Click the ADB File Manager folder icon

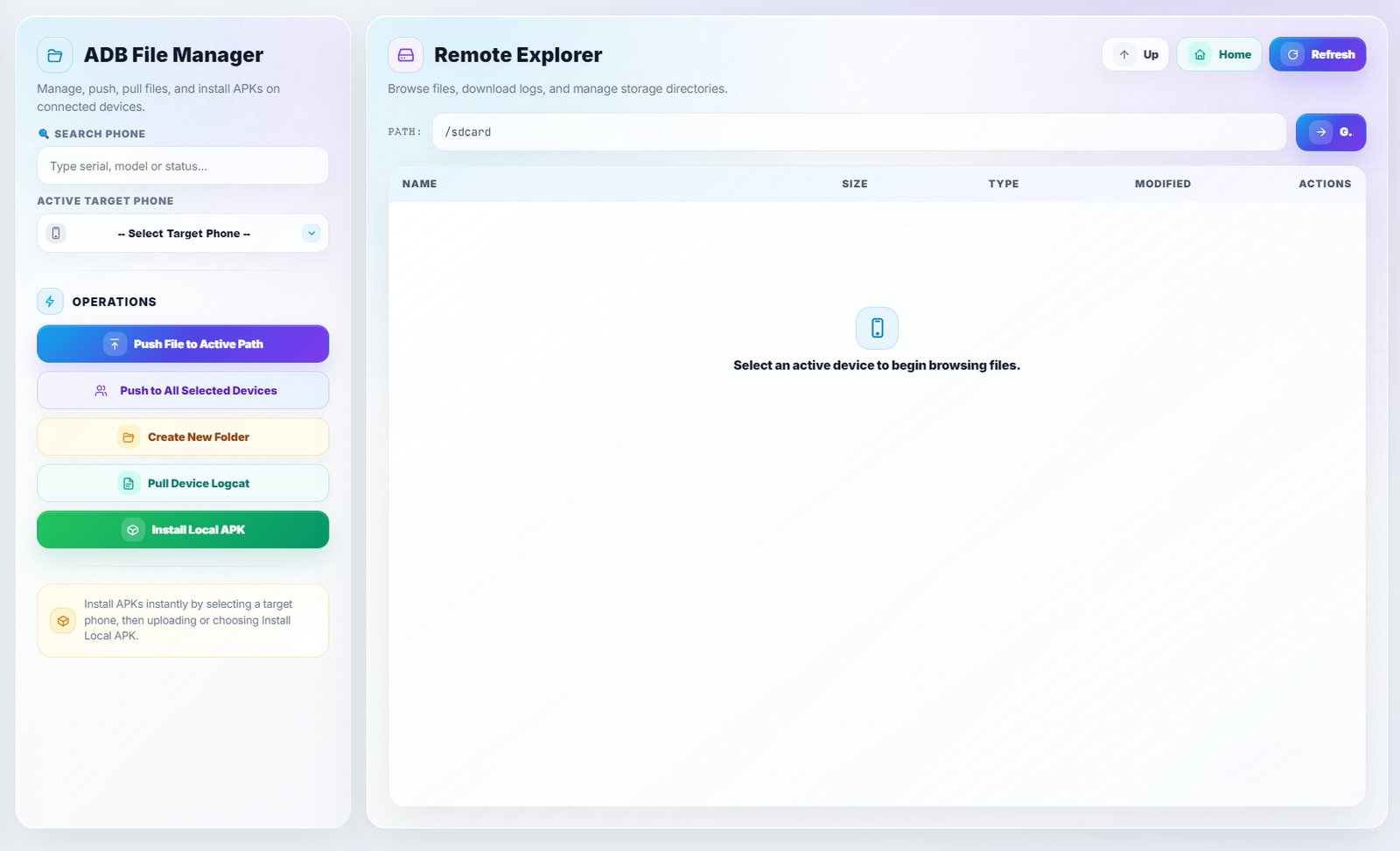click(55, 55)
